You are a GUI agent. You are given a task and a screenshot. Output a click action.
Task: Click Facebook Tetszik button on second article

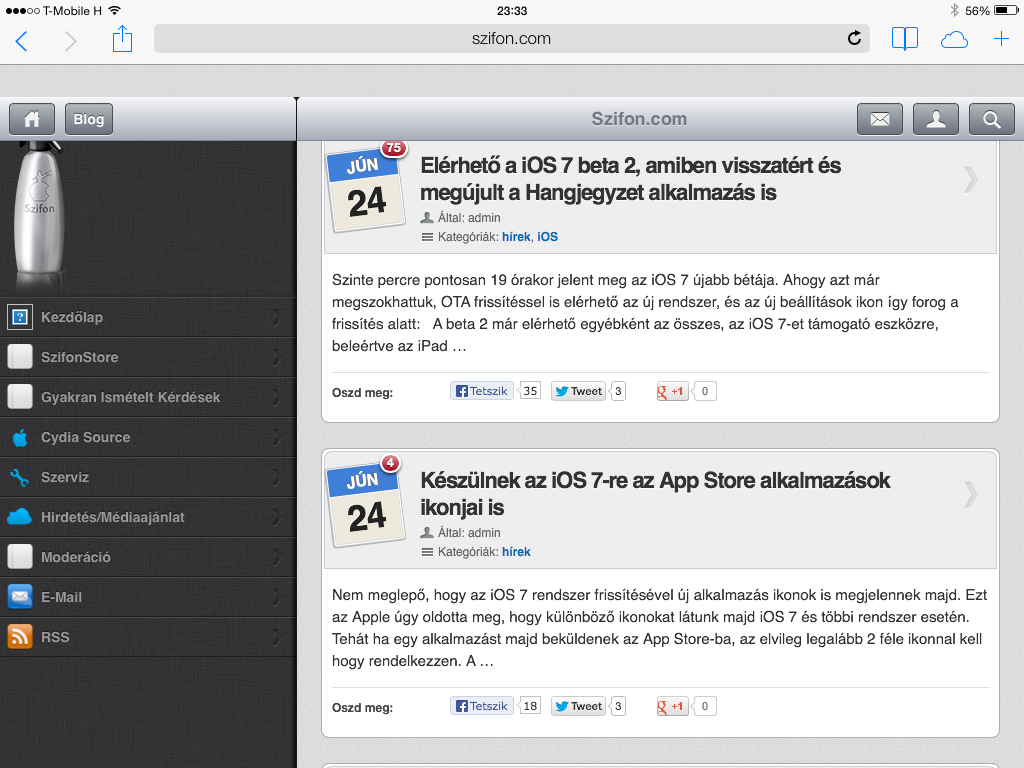tap(482, 706)
